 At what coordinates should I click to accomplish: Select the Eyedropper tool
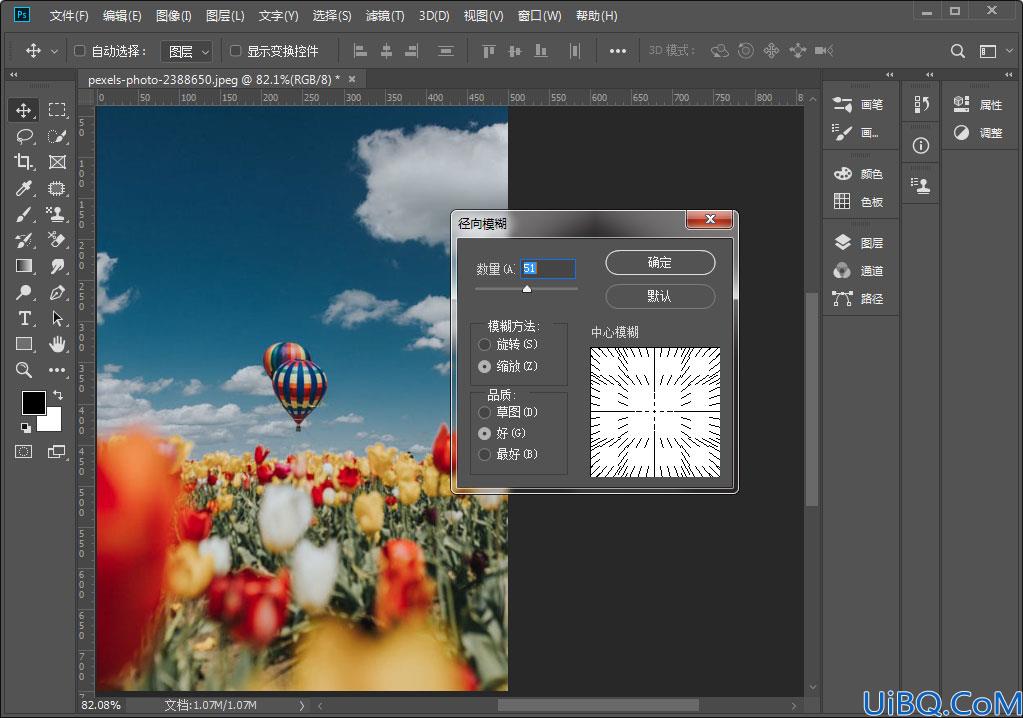[x=23, y=188]
